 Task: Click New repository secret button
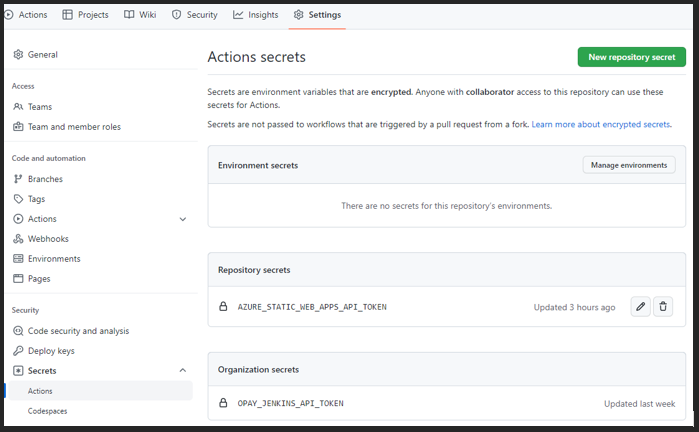[631, 57]
